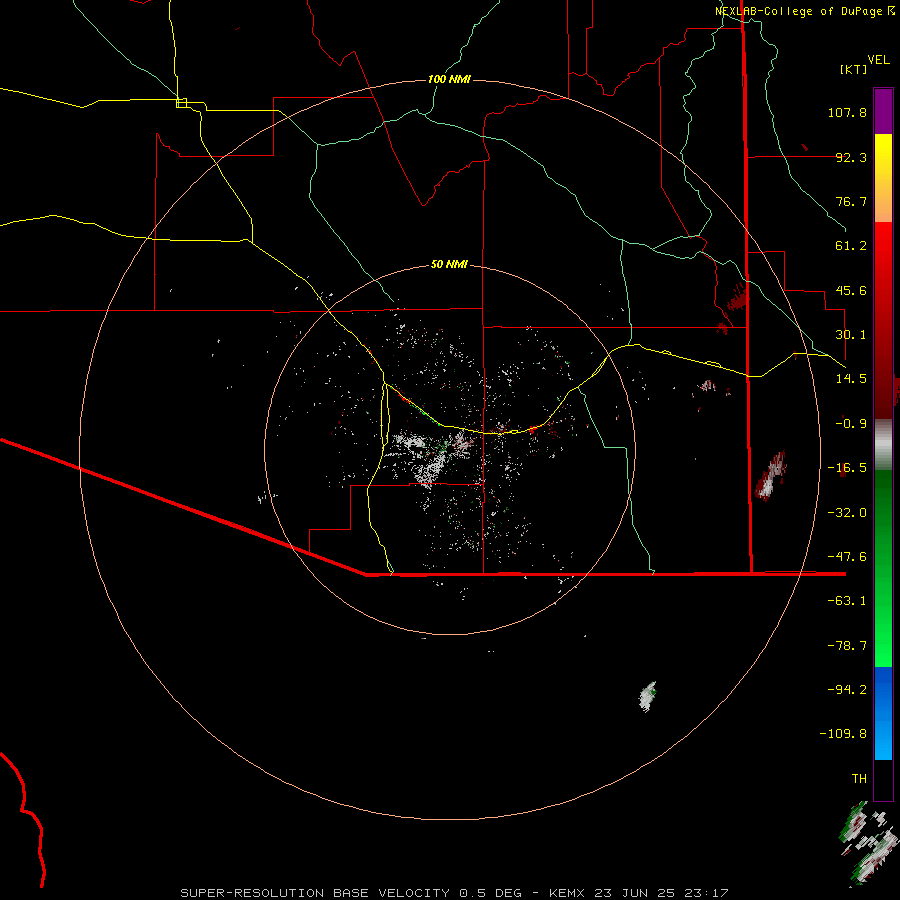
Task: Click the product title caption at bottom
Action: coord(454,893)
